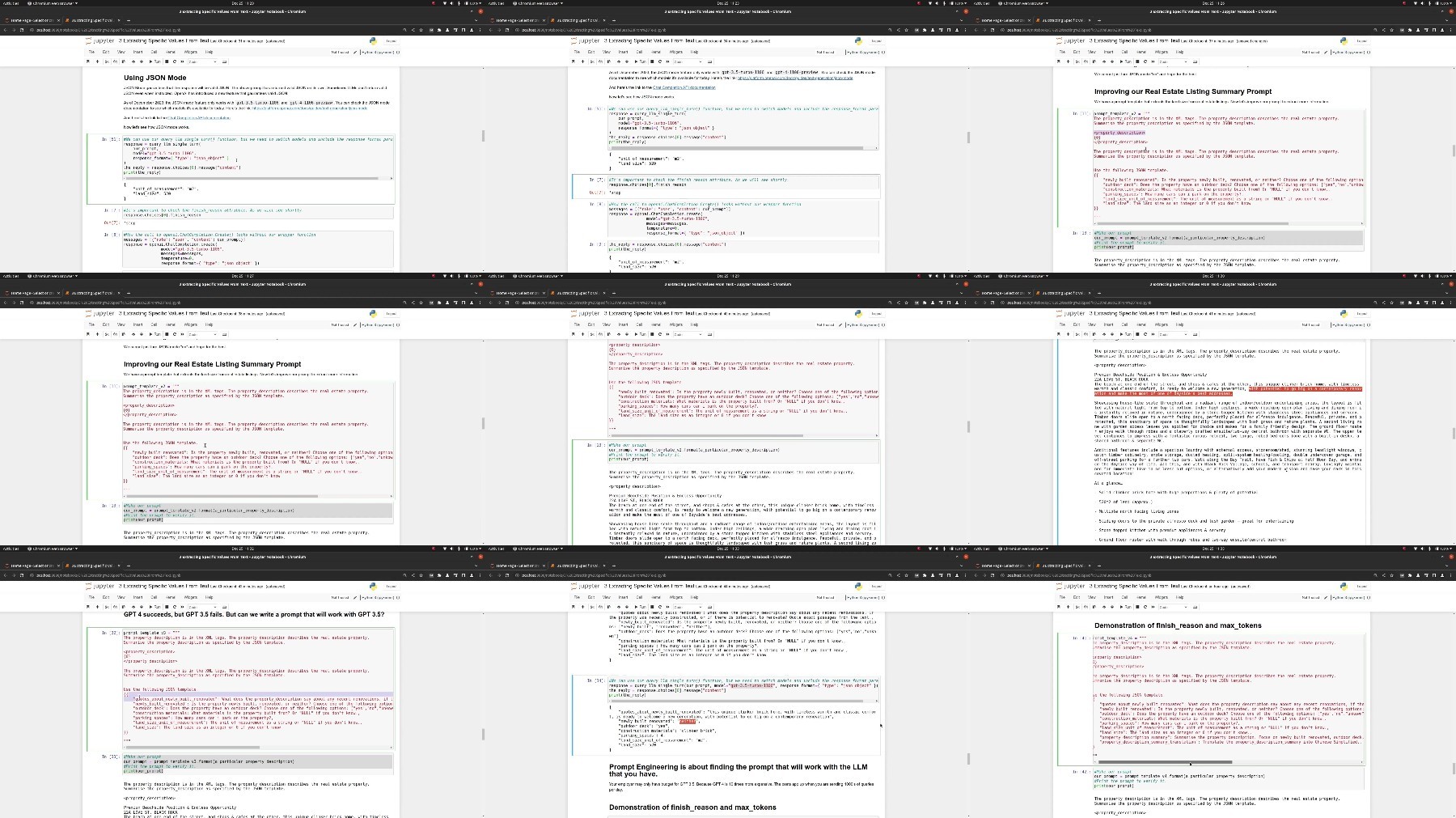Click Save icon in bottom-right 'Demonstration of finish_reason' frame
The height and width of the screenshot is (818, 1456).
[x=1059, y=607]
